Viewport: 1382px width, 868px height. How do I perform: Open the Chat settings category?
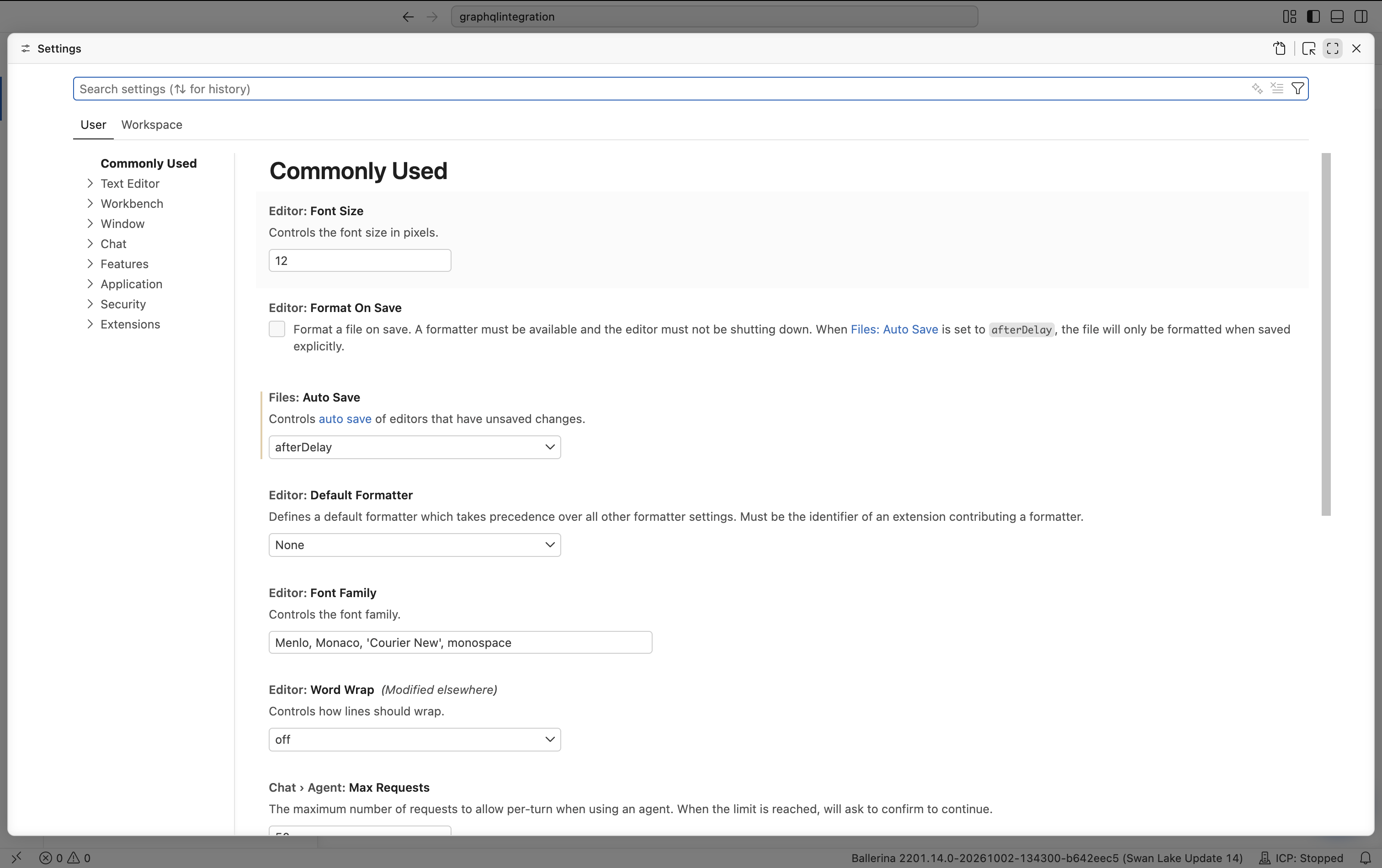tap(113, 244)
